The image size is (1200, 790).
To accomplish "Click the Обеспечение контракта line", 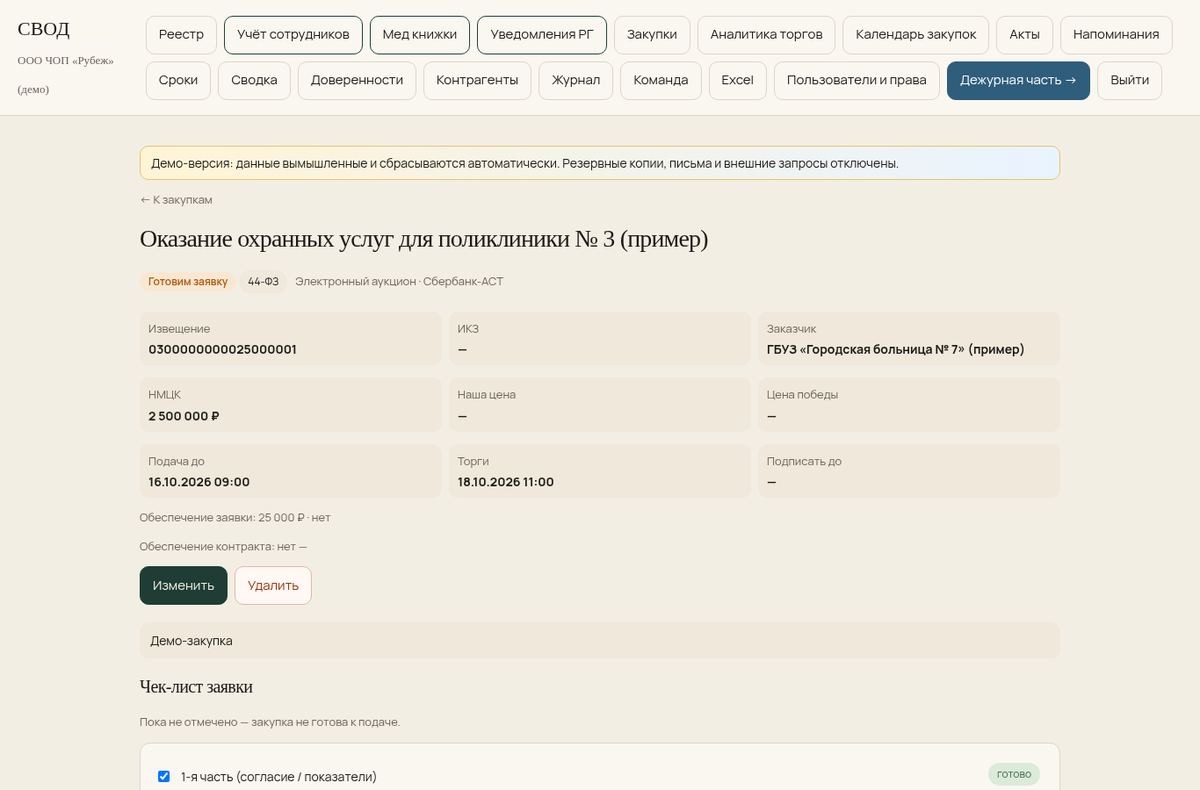I will [x=223, y=547].
